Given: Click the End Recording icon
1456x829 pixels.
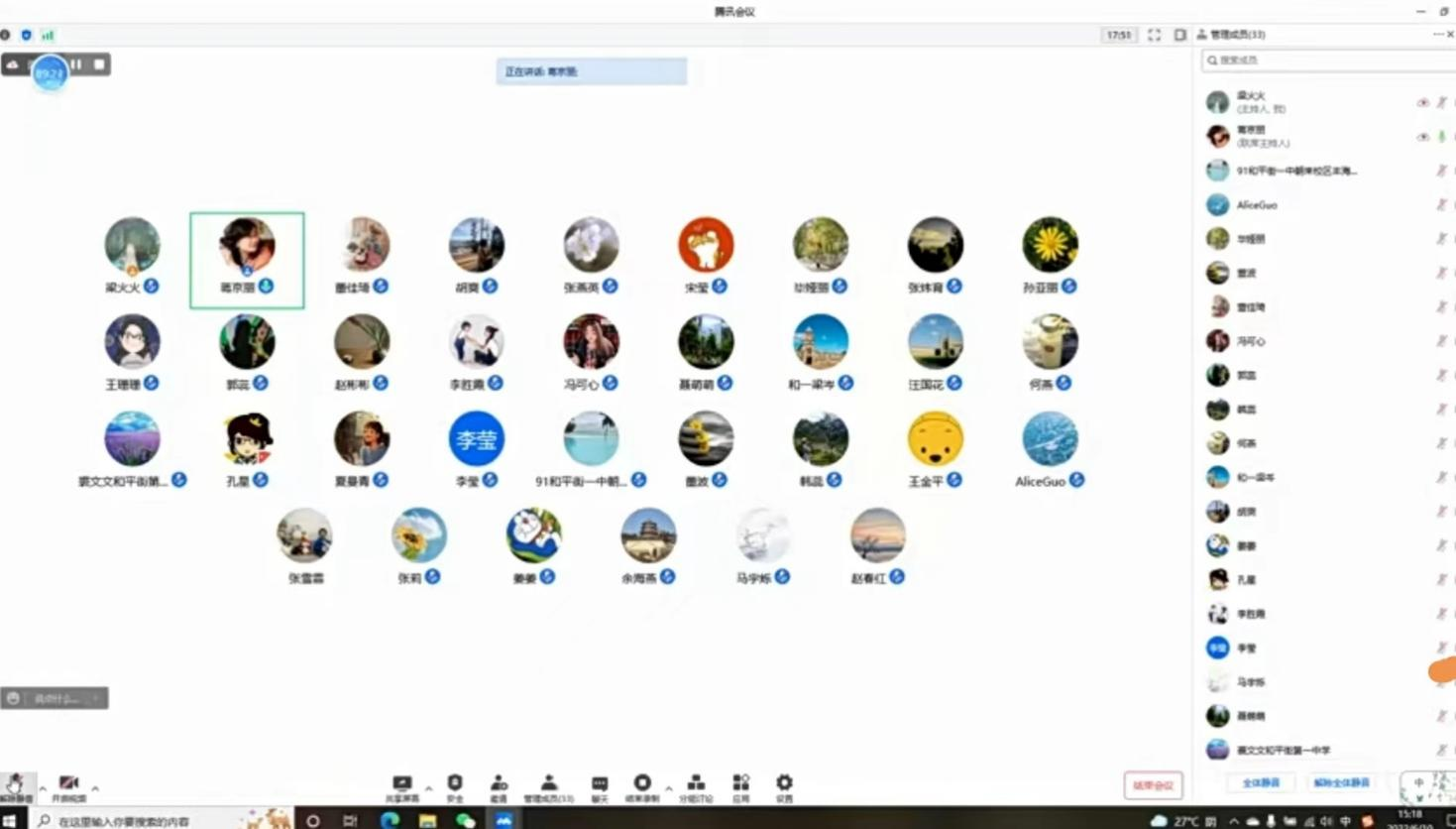Looking at the screenshot, I should [642, 784].
